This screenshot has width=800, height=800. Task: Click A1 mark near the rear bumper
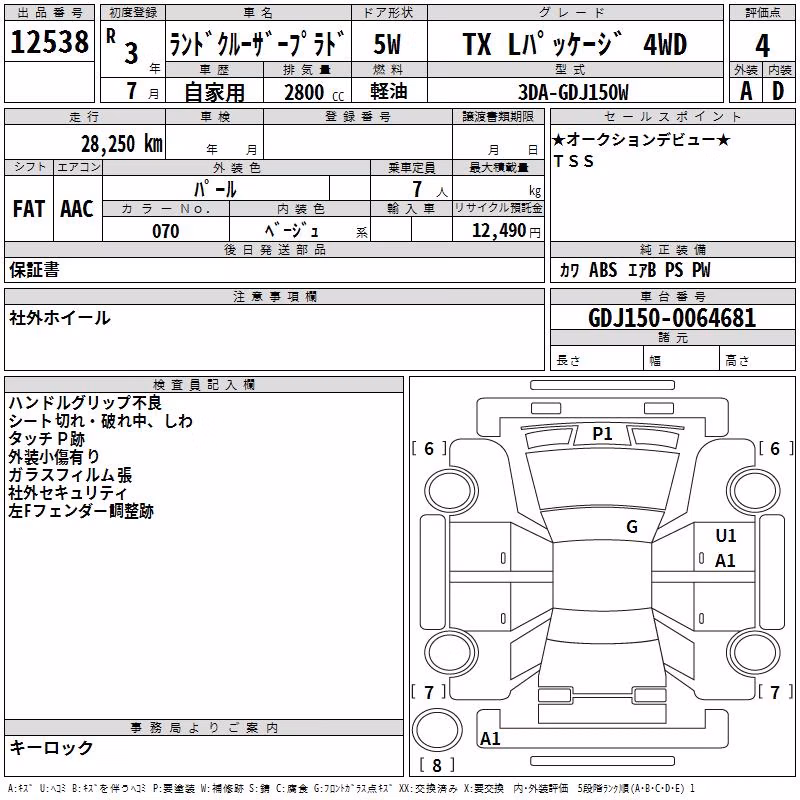(490, 738)
